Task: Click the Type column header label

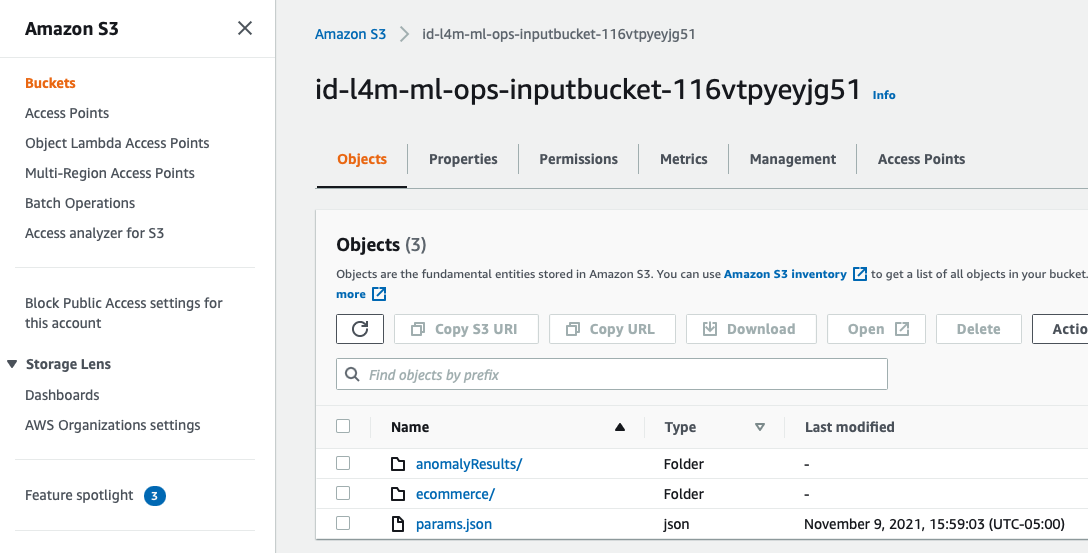Action: [x=680, y=427]
